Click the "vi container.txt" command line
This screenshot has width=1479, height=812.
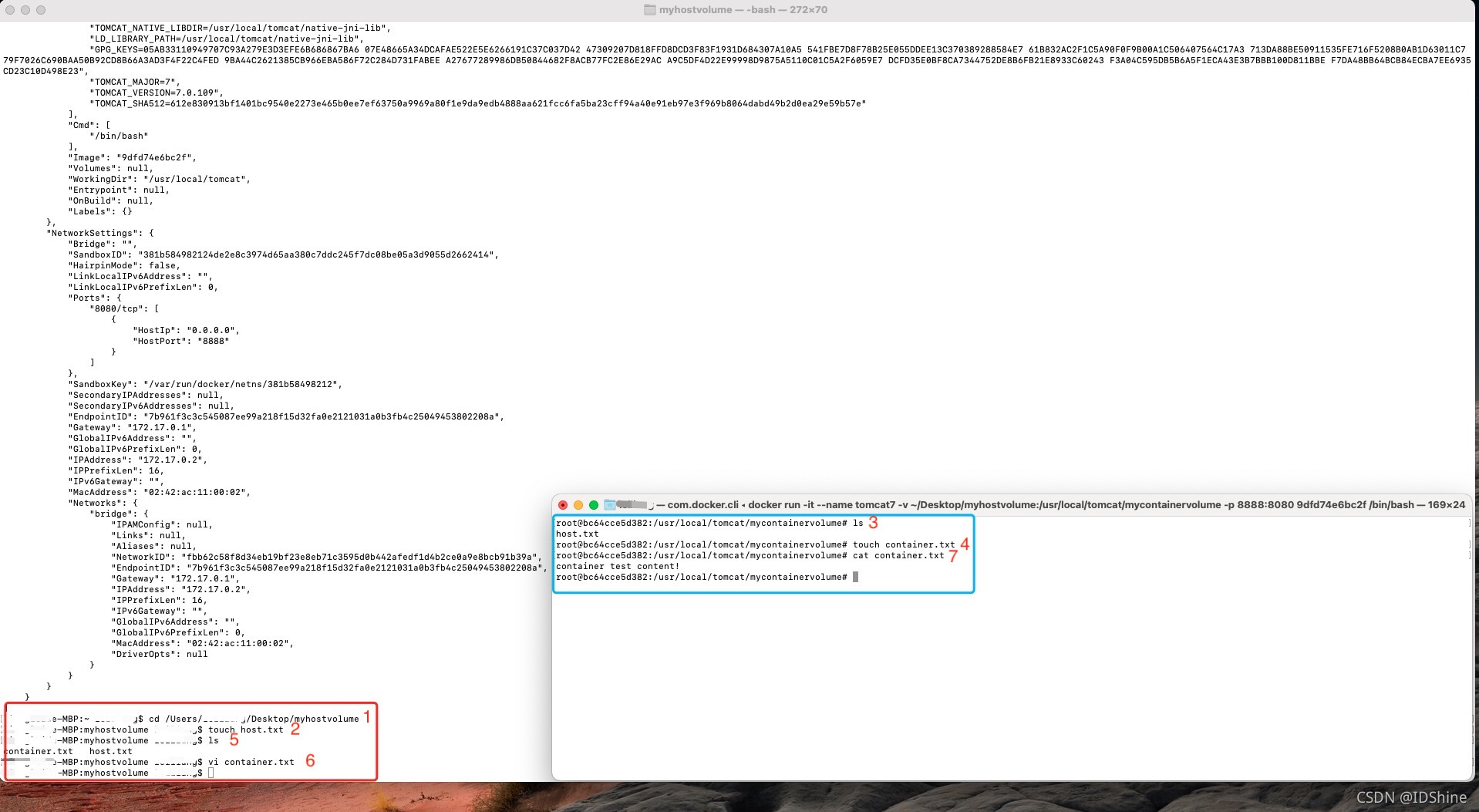(x=251, y=762)
